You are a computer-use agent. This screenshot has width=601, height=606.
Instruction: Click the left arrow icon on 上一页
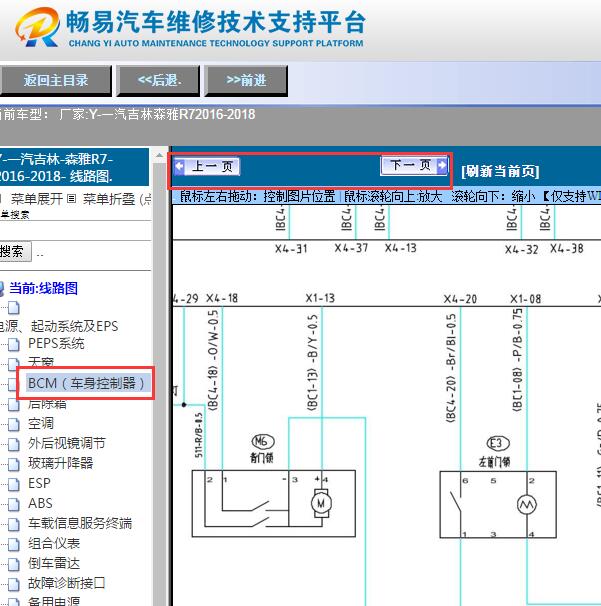pyautogui.click(x=179, y=167)
